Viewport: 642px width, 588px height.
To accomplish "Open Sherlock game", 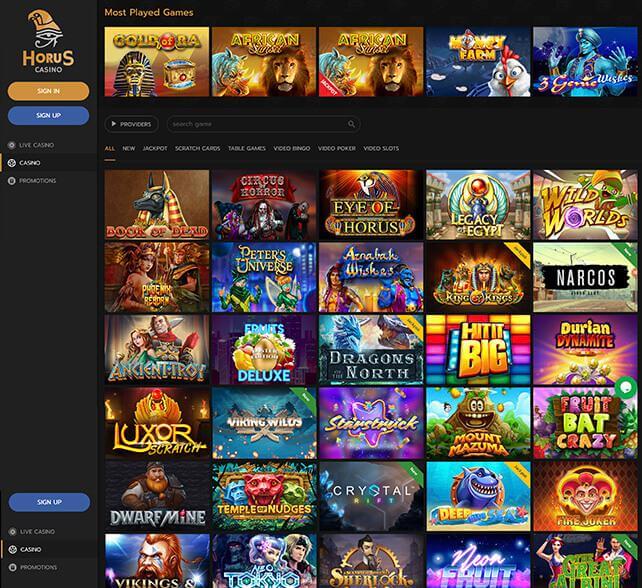I will click(x=371, y=561).
